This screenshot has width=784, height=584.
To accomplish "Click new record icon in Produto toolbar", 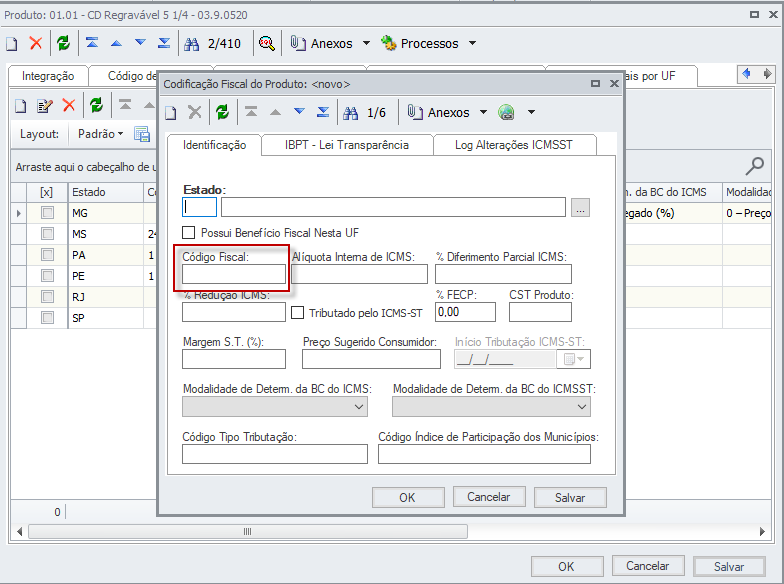I will click(x=12, y=44).
